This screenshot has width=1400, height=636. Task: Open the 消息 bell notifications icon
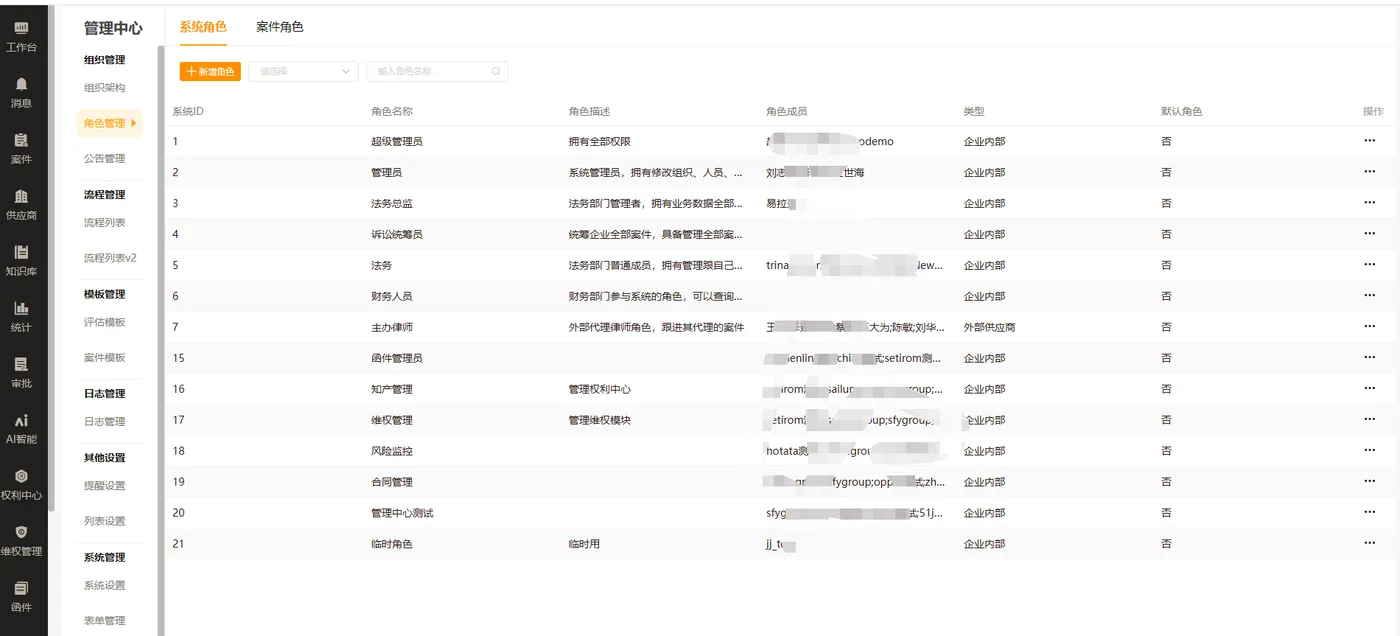click(x=21, y=84)
